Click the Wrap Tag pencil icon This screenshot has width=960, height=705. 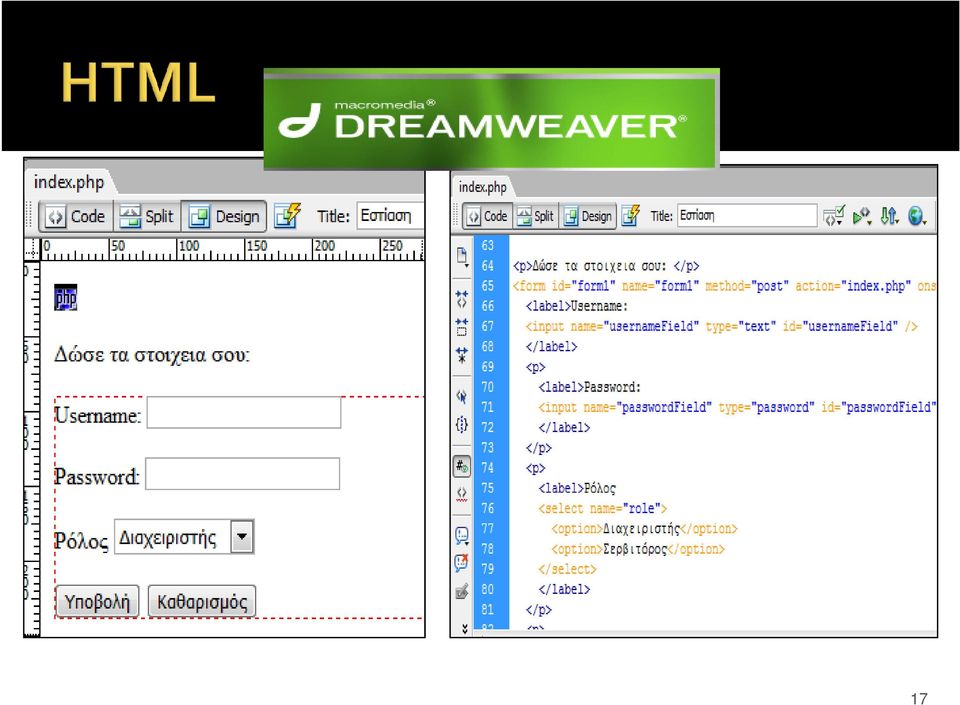pos(462,591)
